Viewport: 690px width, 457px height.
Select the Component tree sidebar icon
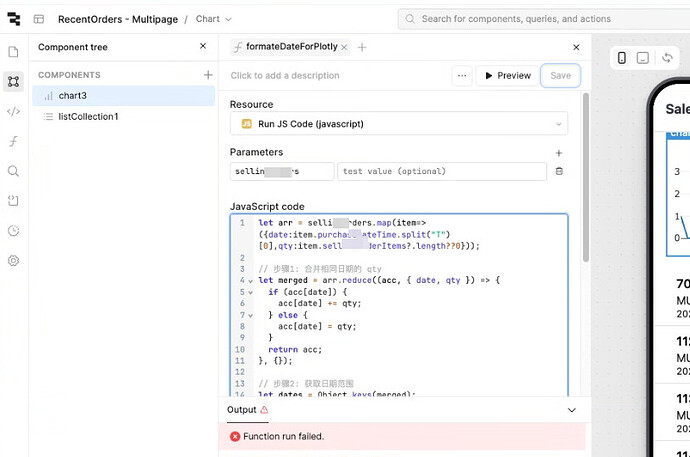14,81
